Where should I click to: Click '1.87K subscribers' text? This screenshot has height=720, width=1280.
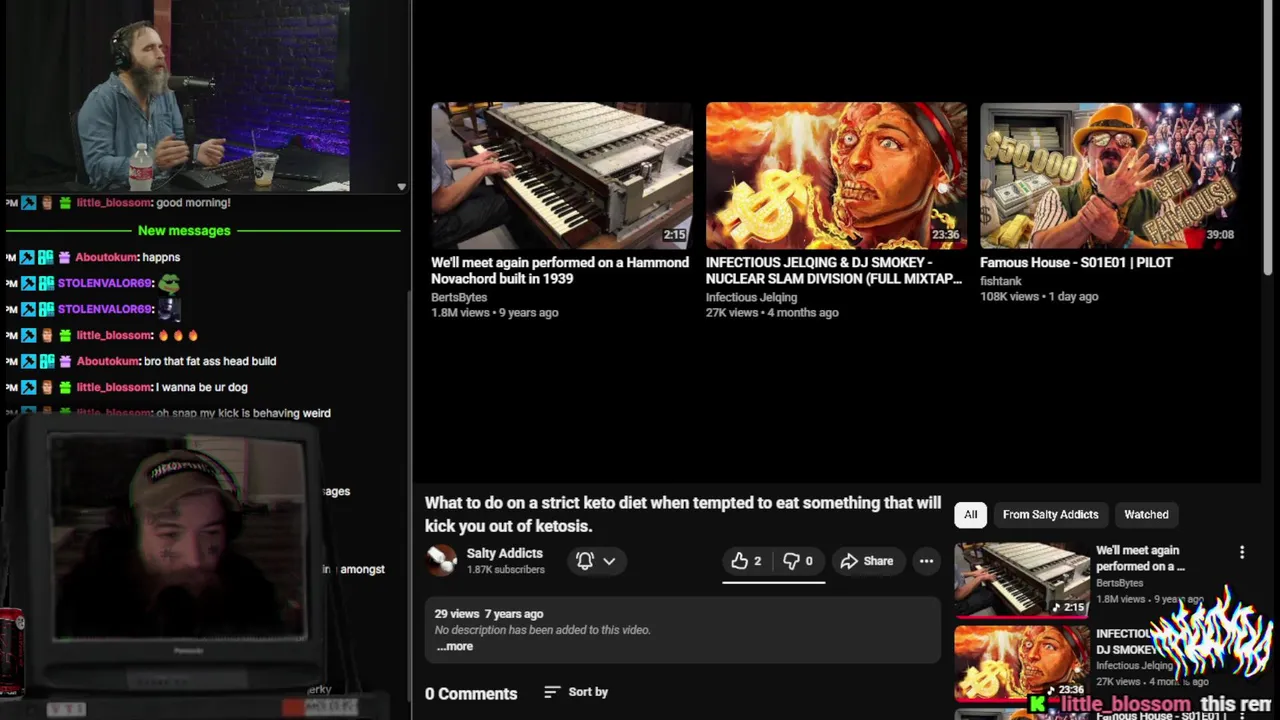pyautogui.click(x=506, y=570)
